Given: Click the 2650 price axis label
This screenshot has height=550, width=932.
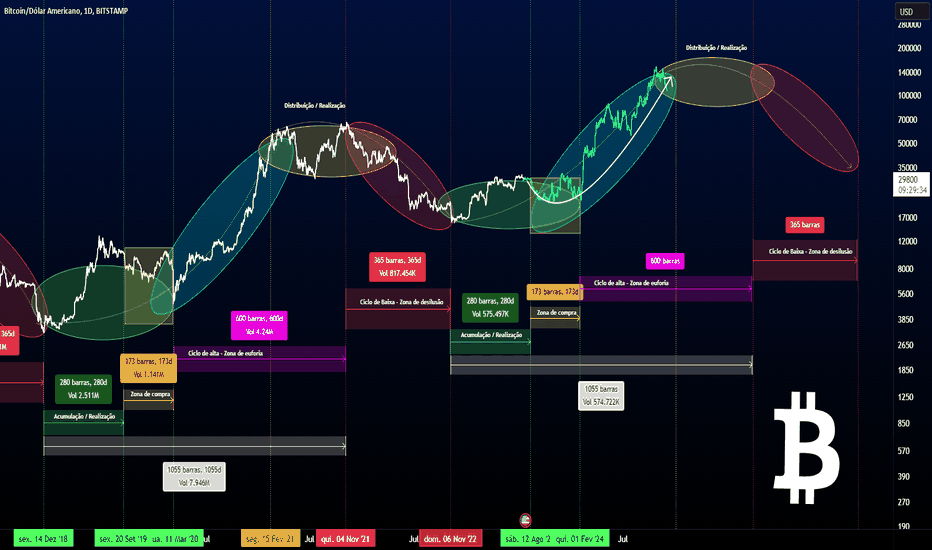Looking at the screenshot, I should (905, 345).
